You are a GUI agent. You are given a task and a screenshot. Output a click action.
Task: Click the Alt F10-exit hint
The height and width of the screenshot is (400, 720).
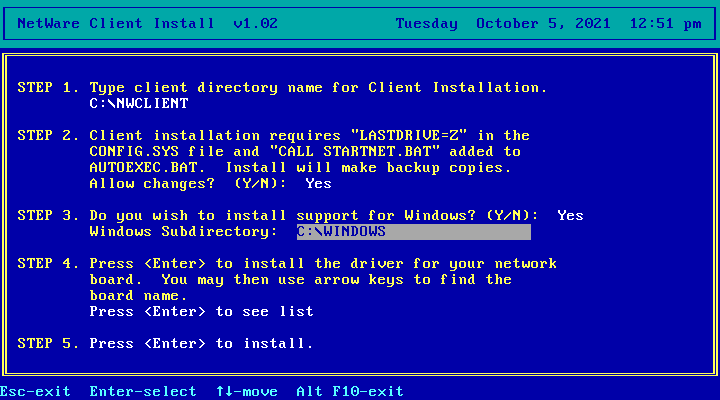pos(350,392)
